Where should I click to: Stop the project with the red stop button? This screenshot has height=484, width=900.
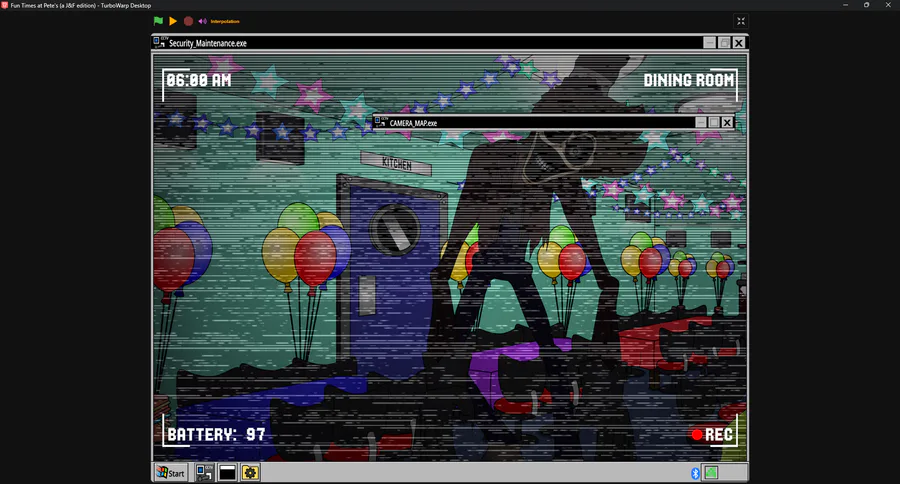coord(188,21)
